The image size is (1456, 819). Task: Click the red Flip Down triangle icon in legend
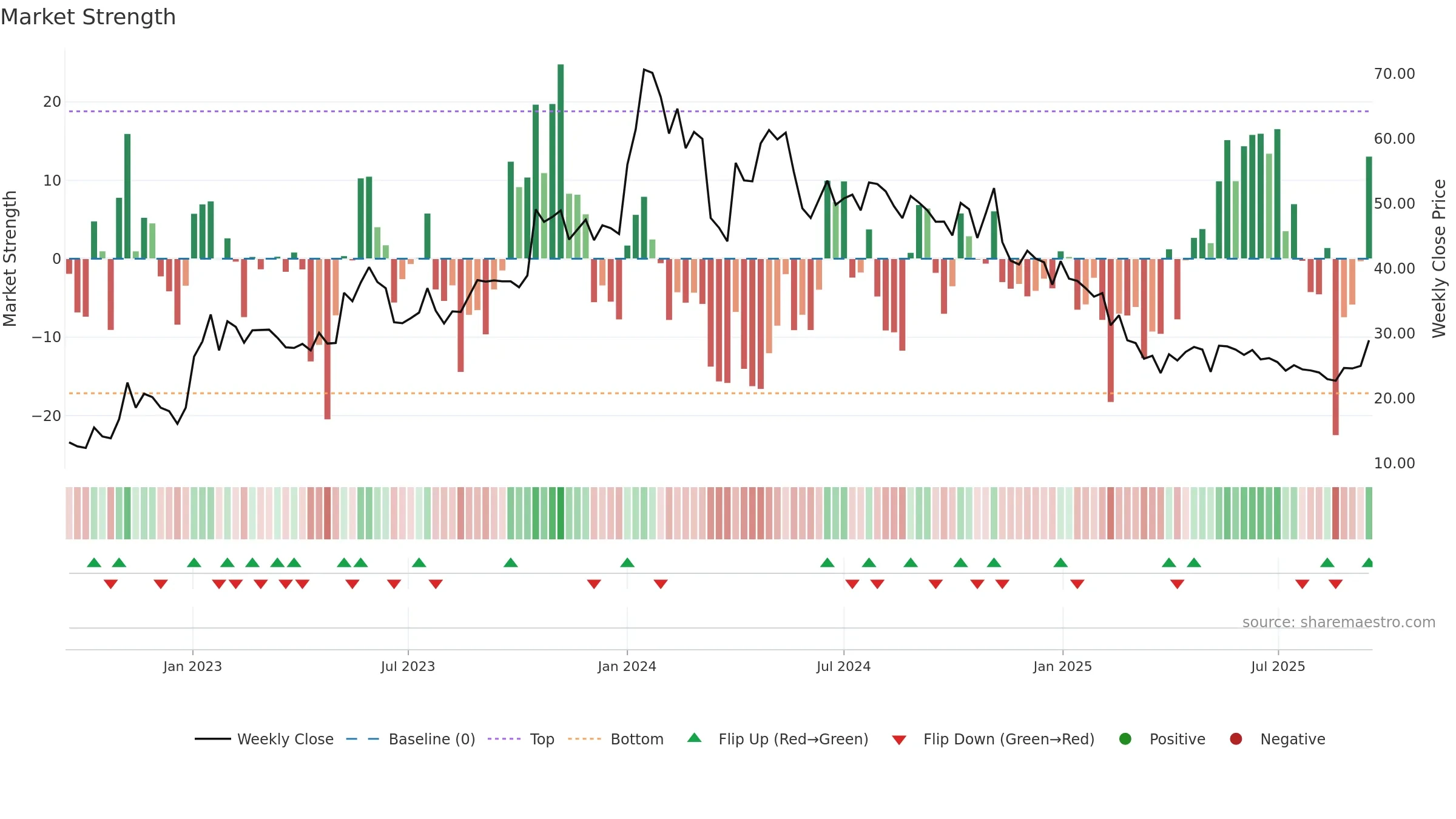(899, 740)
